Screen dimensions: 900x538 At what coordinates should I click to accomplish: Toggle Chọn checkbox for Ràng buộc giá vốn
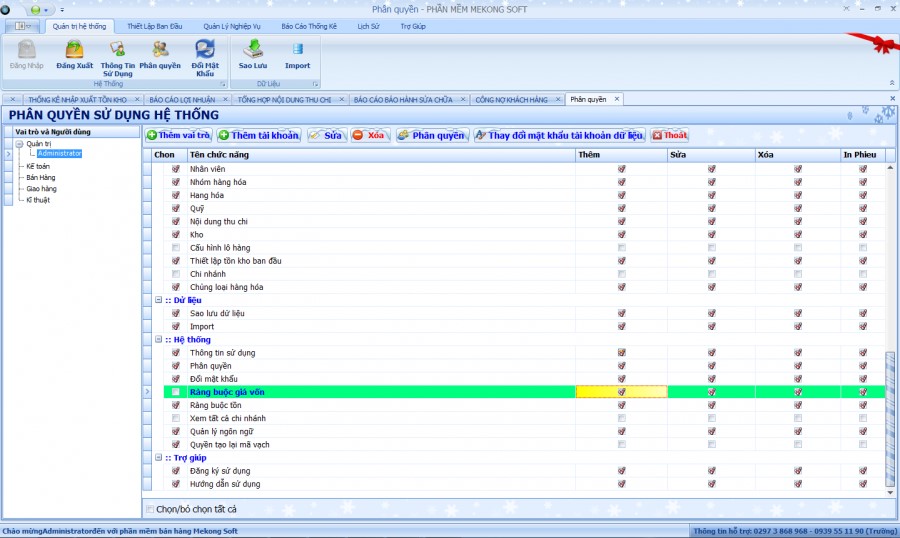176,392
